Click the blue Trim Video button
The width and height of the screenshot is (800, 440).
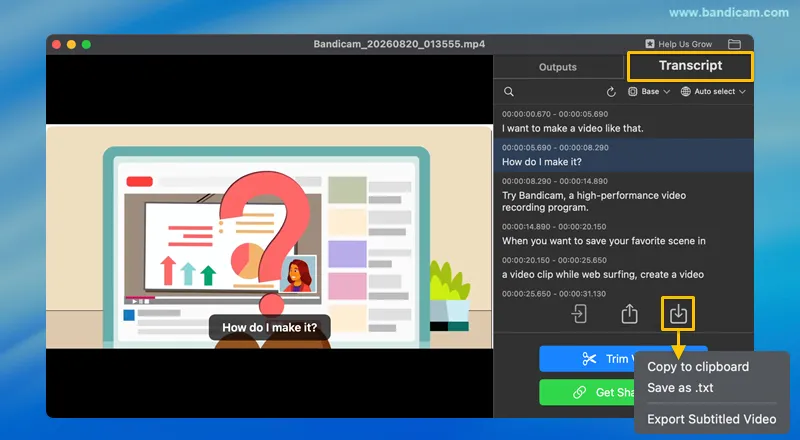click(587, 359)
